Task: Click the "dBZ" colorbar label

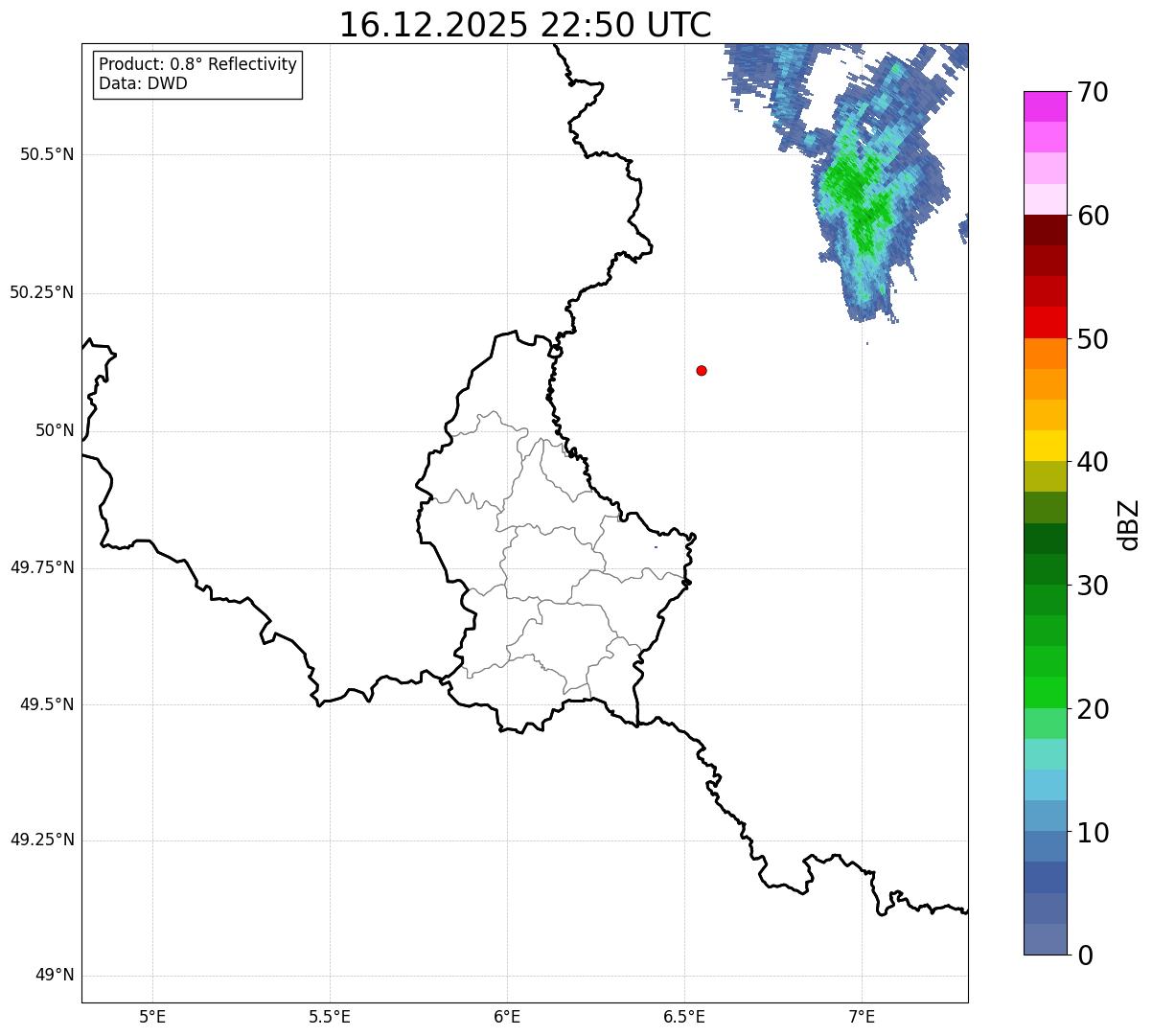Action: point(1130,523)
